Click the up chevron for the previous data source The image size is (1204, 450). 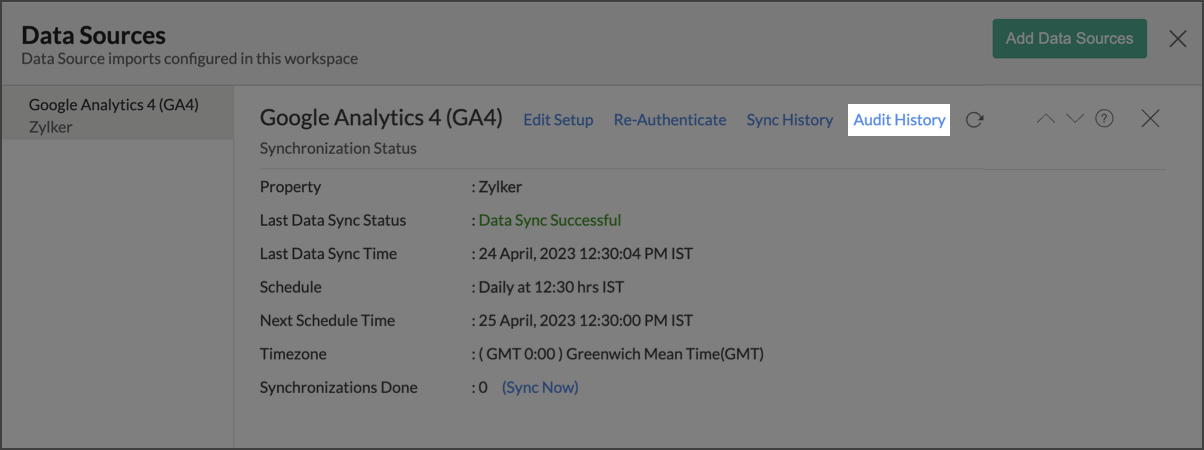click(x=1046, y=119)
